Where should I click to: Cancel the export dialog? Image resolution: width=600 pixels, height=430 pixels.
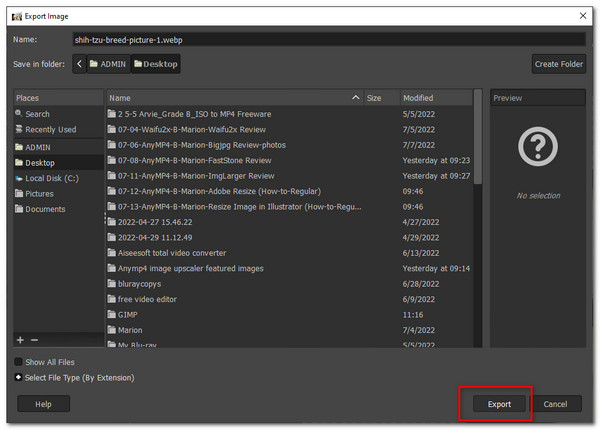point(556,404)
